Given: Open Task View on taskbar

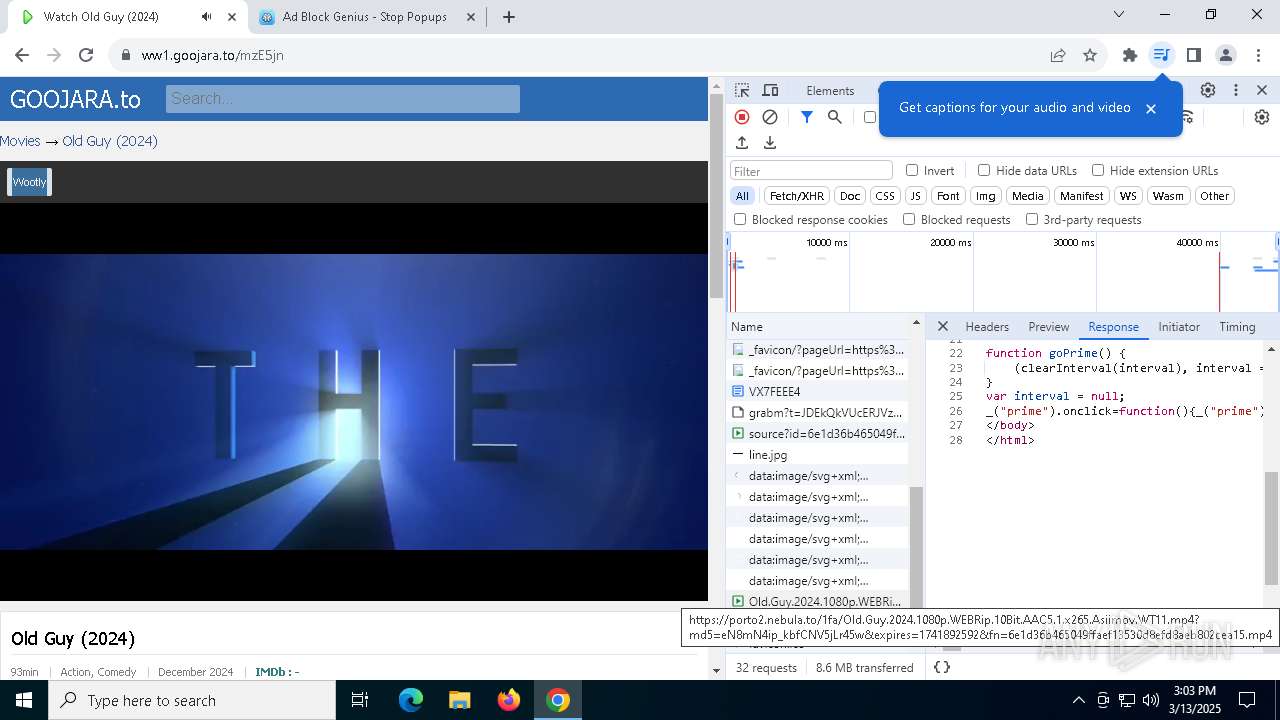Looking at the screenshot, I should click(x=360, y=700).
